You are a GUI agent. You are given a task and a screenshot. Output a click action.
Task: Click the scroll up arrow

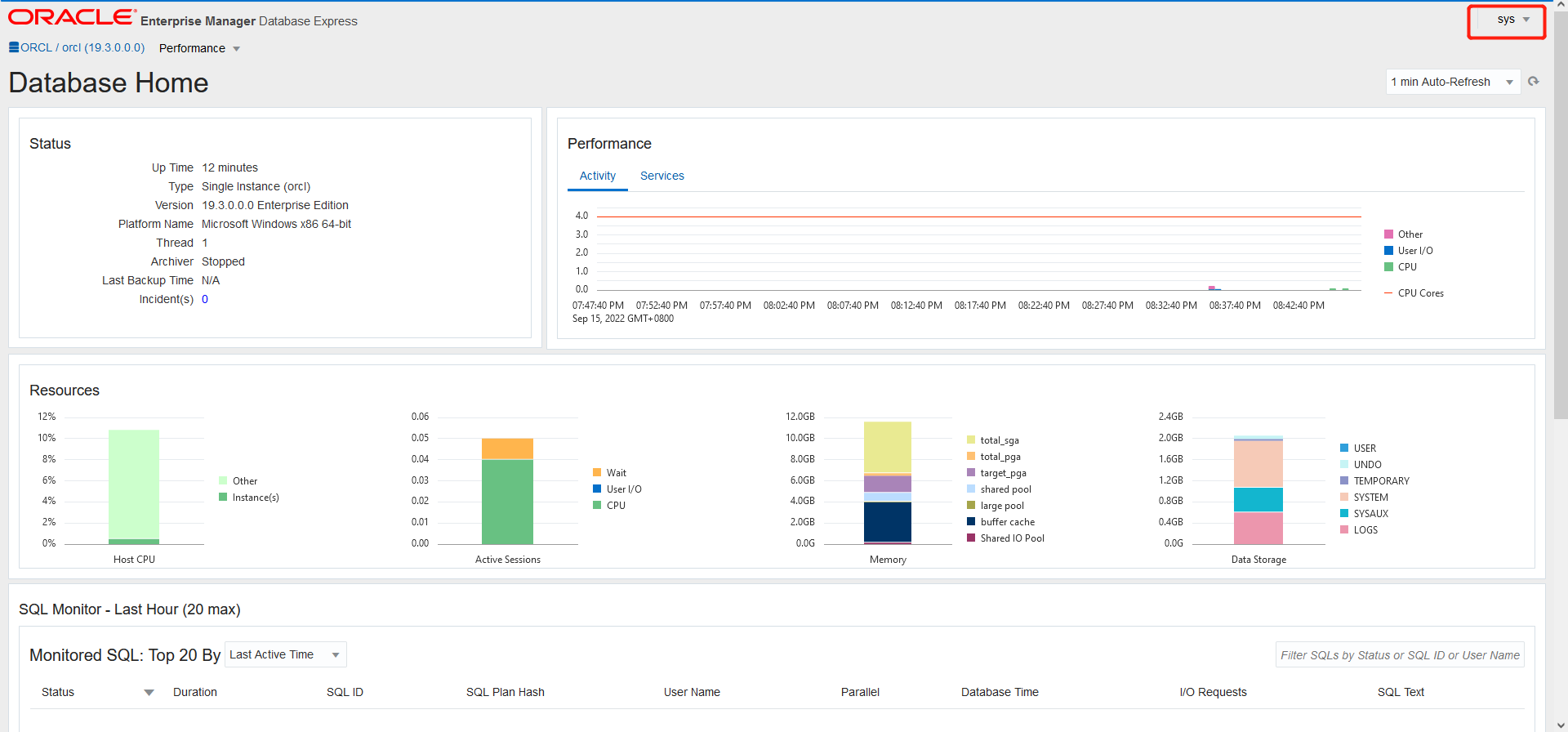(1561, 5)
